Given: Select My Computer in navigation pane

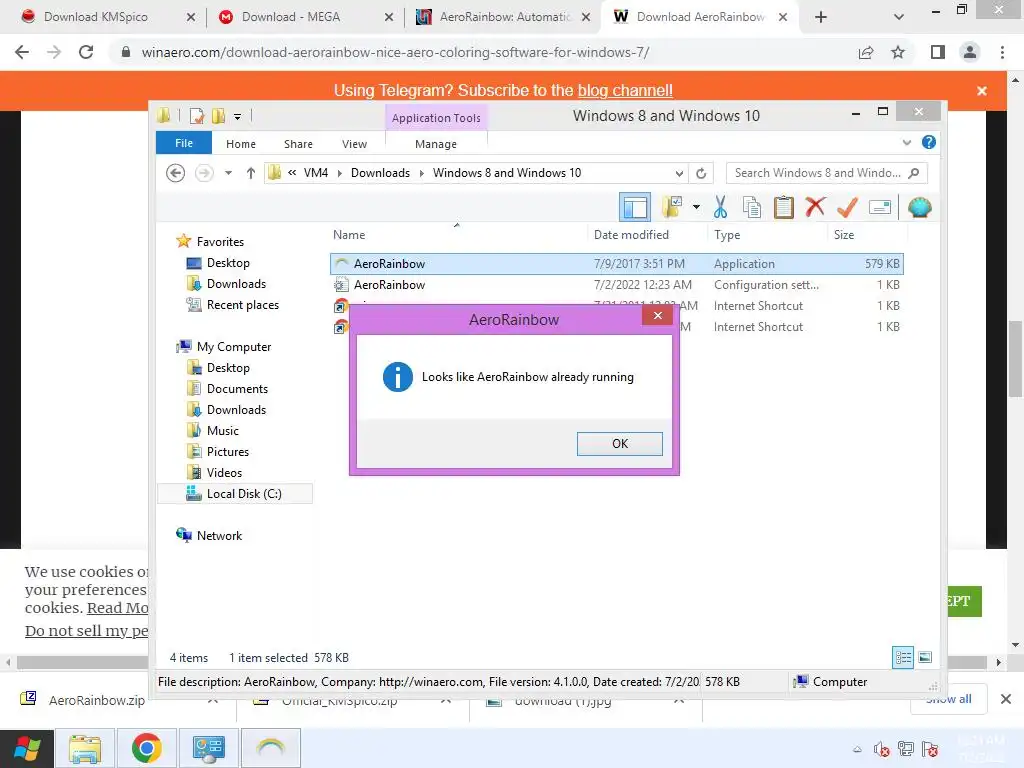Looking at the screenshot, I should [x=224, y=347].
